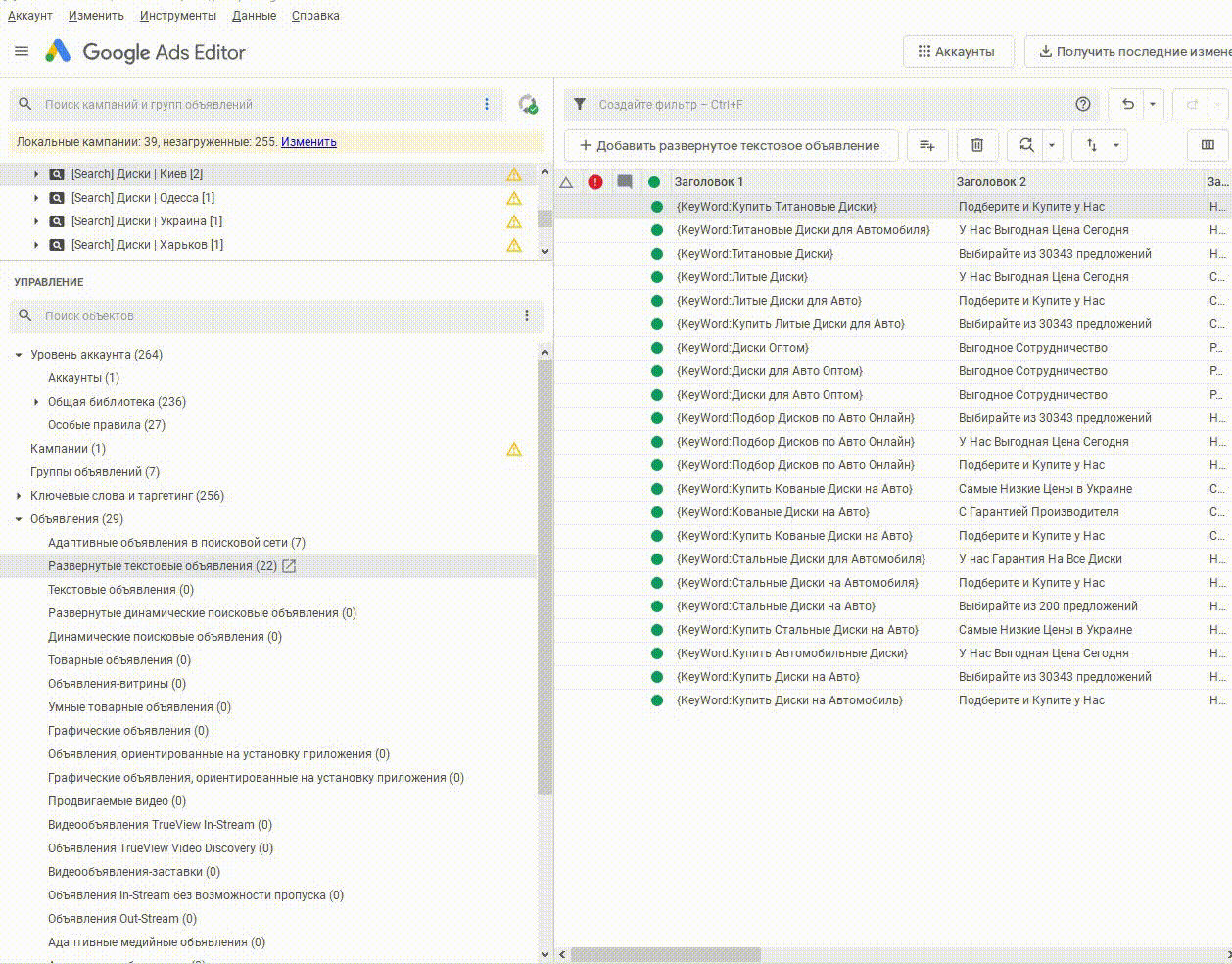Open the Инструменты menu
The height and width of the screenshot is (964, 1232).
pos(177,16)
